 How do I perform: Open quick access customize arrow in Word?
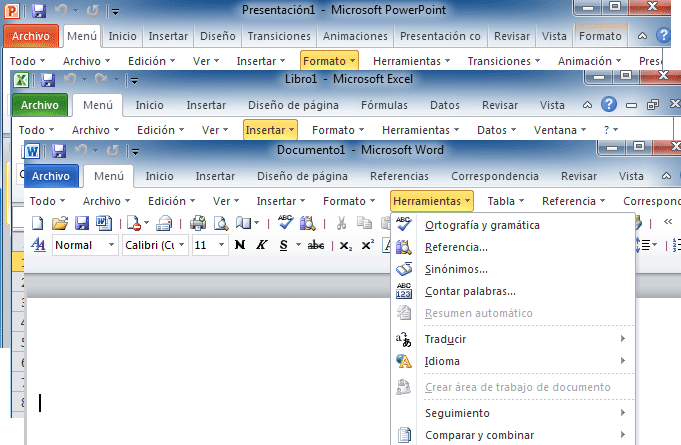tap(136, 152)
